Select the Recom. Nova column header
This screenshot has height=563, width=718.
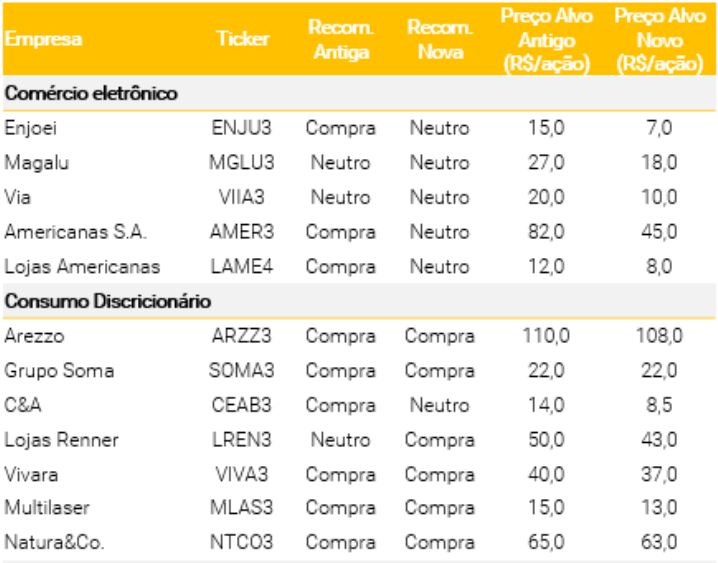coord(439,40)
